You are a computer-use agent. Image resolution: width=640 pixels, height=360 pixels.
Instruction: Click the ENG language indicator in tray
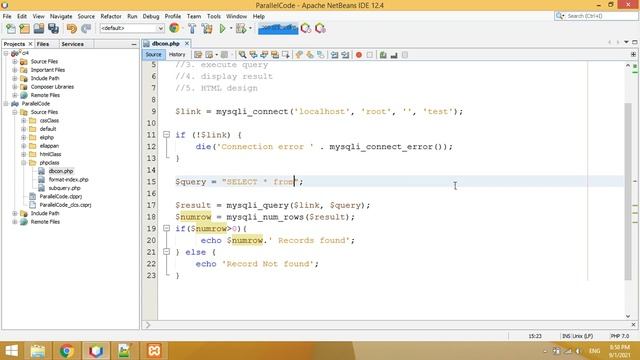[x=594, y=351]
